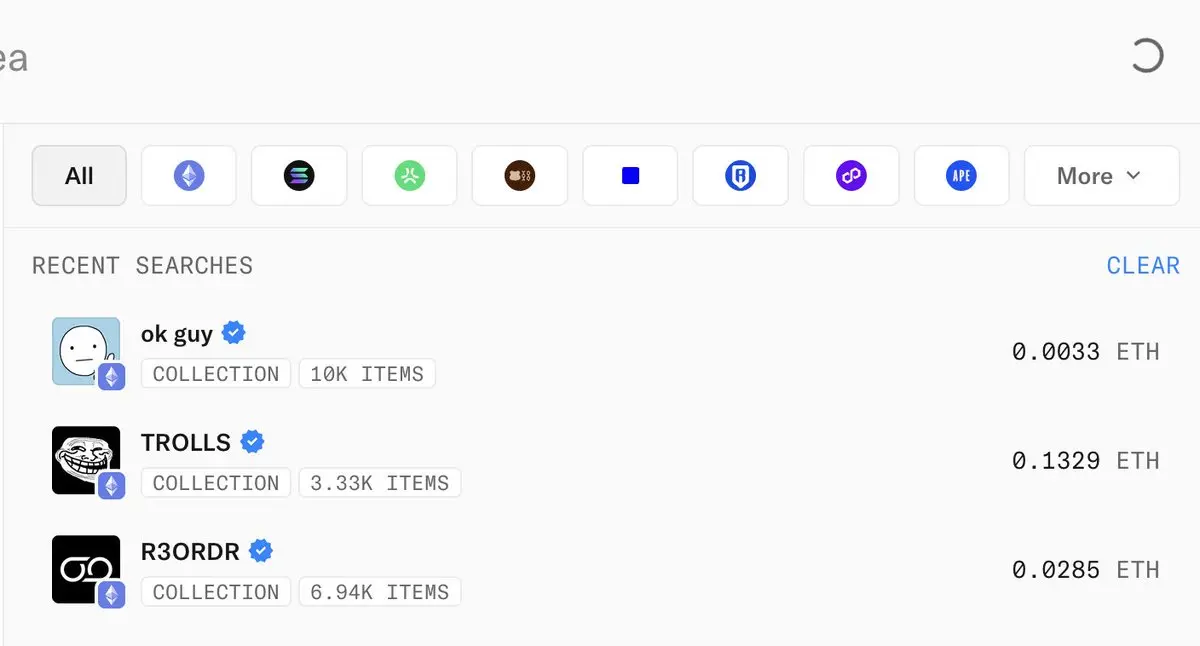Filter by Solana chain icon
Viewport: 1200px width, 646px height.
tap(299, 176)
